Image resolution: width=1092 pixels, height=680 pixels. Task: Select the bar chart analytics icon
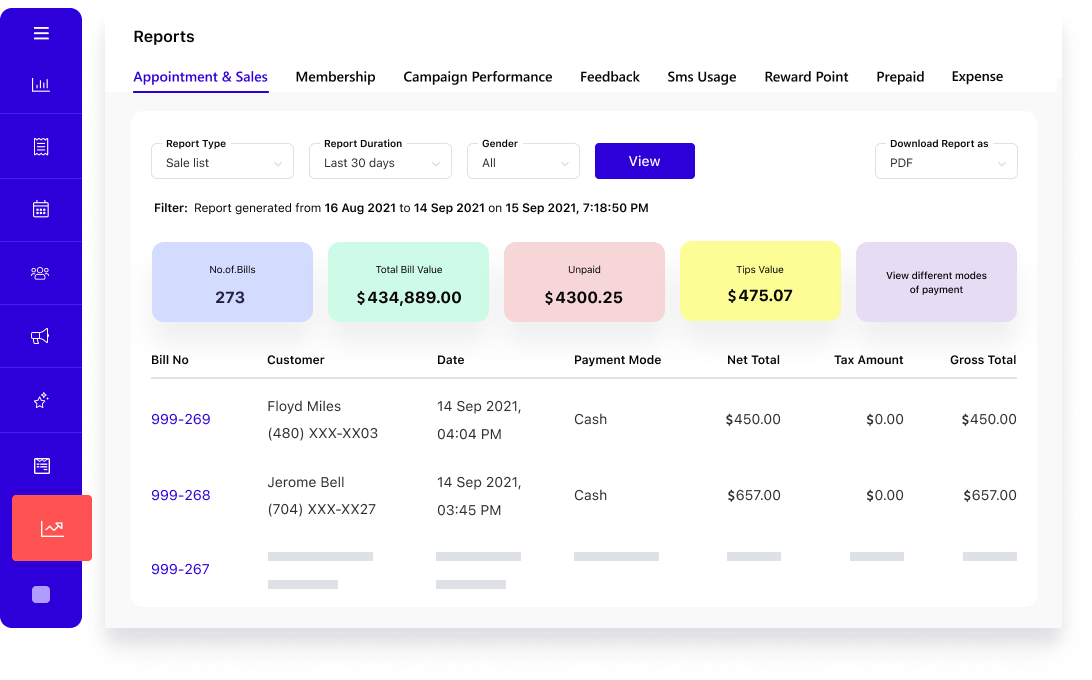[41, 84]
